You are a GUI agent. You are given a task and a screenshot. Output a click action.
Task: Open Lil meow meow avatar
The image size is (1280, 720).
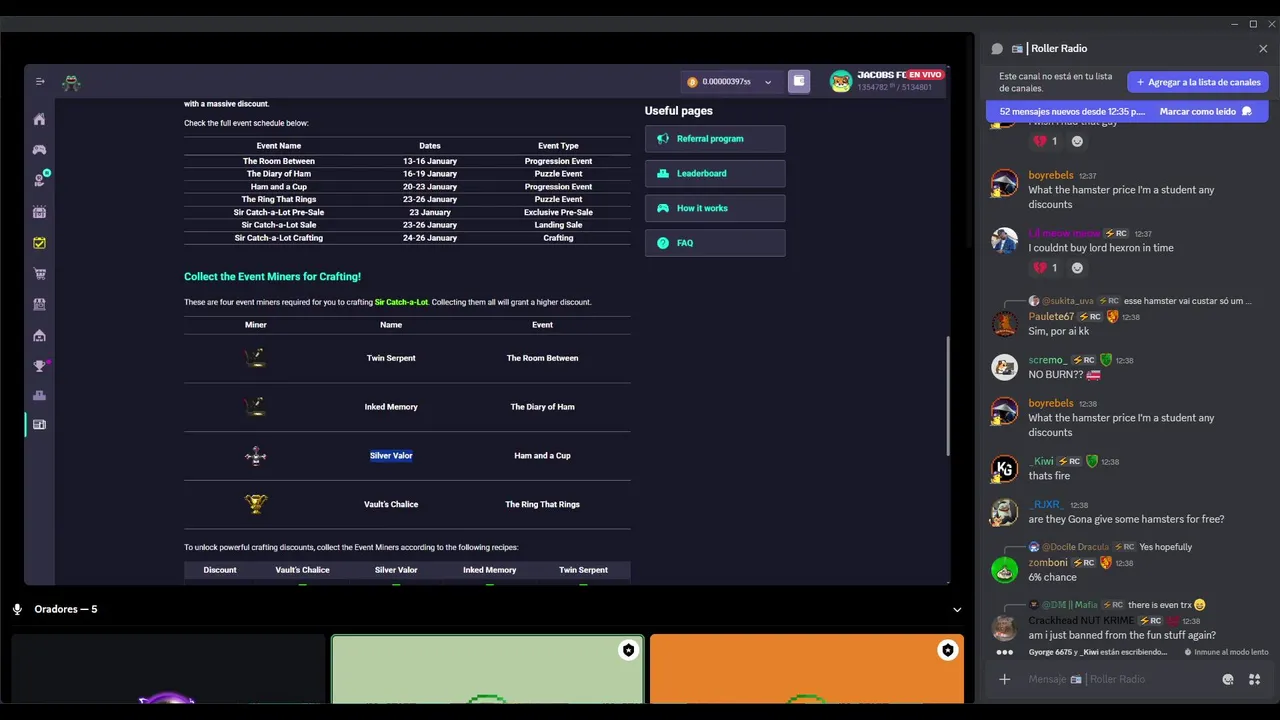click(x=1004, y=241)
